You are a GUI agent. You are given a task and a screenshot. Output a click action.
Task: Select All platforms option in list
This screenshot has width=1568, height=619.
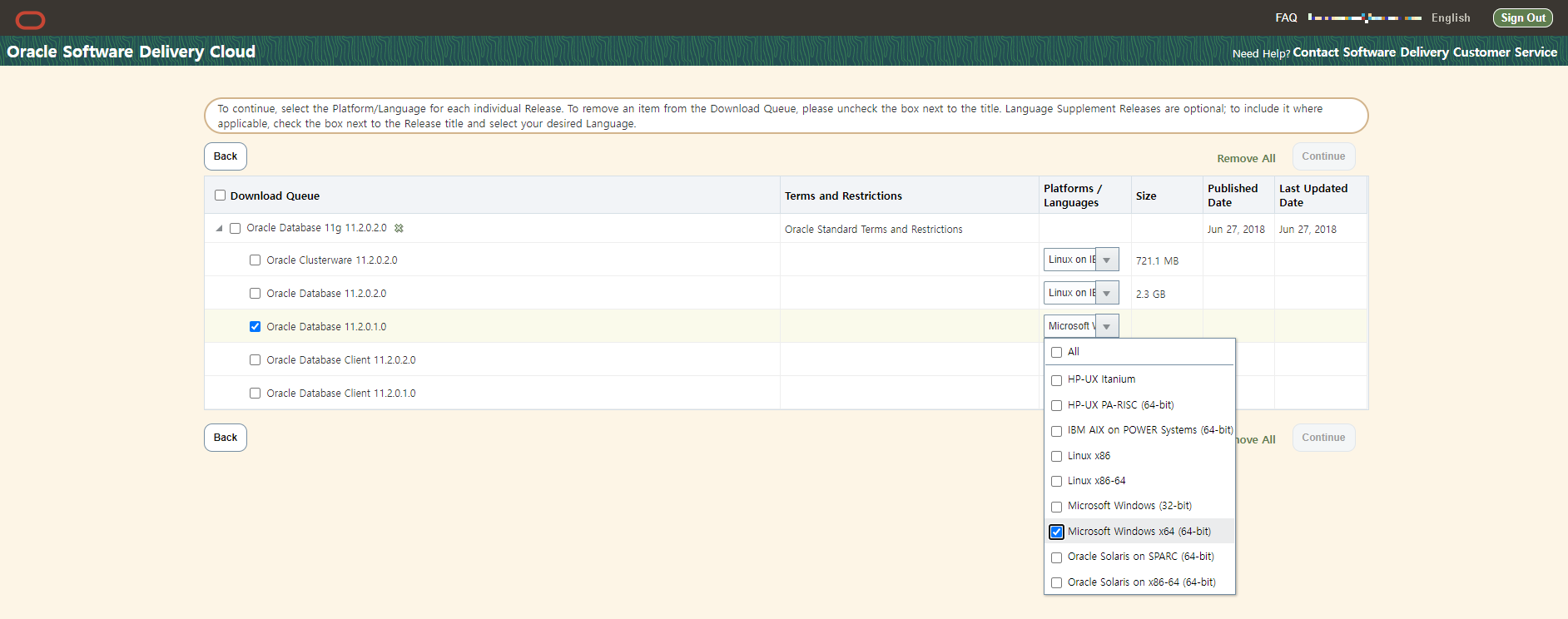coord(1057,353)
